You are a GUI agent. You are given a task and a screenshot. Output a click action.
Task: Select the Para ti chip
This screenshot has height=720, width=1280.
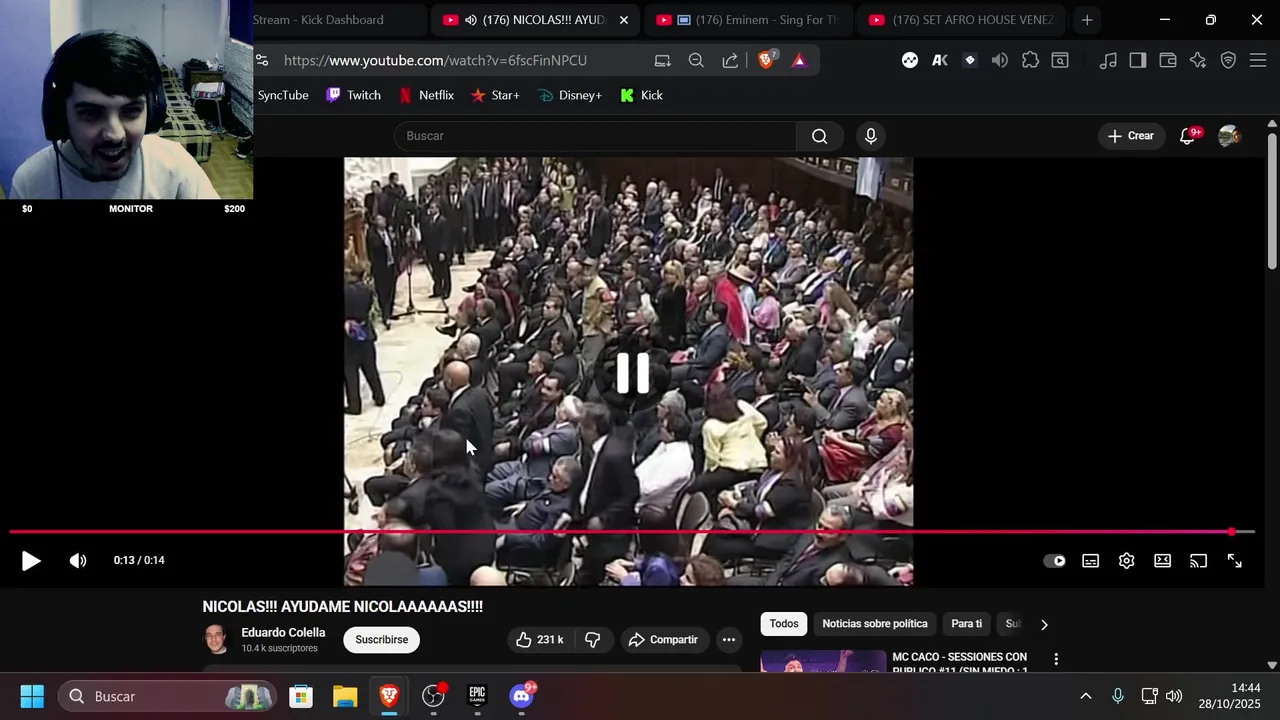click(966, 624)
